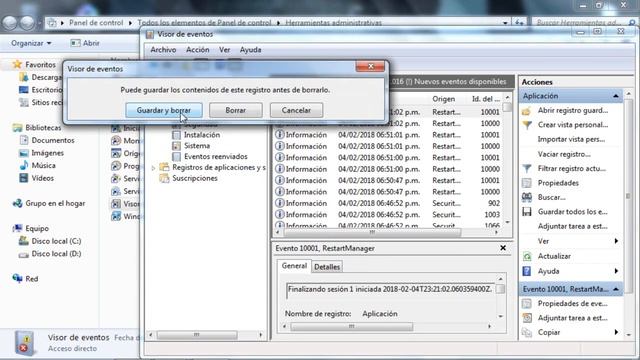Select event row with Id 1003

388,215
